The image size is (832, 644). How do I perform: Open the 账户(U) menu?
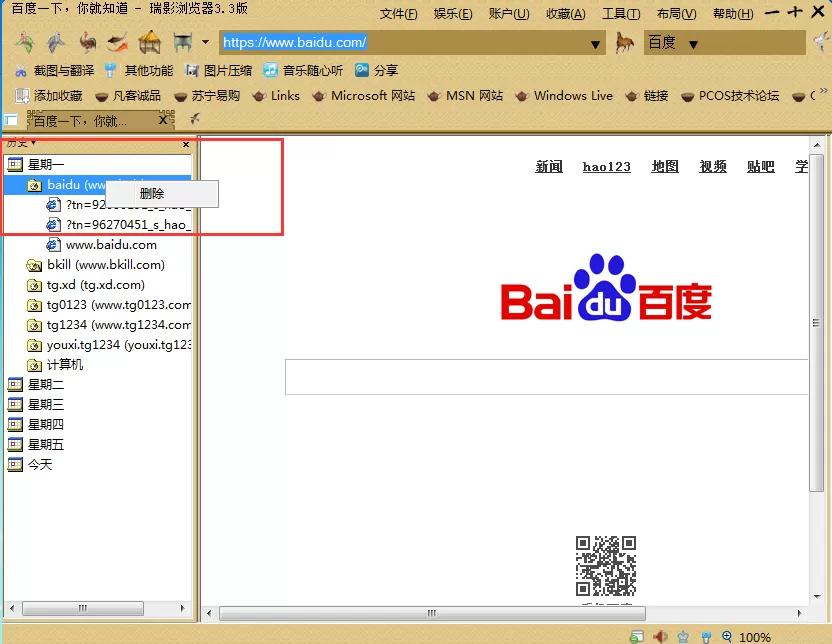(509, 14)
